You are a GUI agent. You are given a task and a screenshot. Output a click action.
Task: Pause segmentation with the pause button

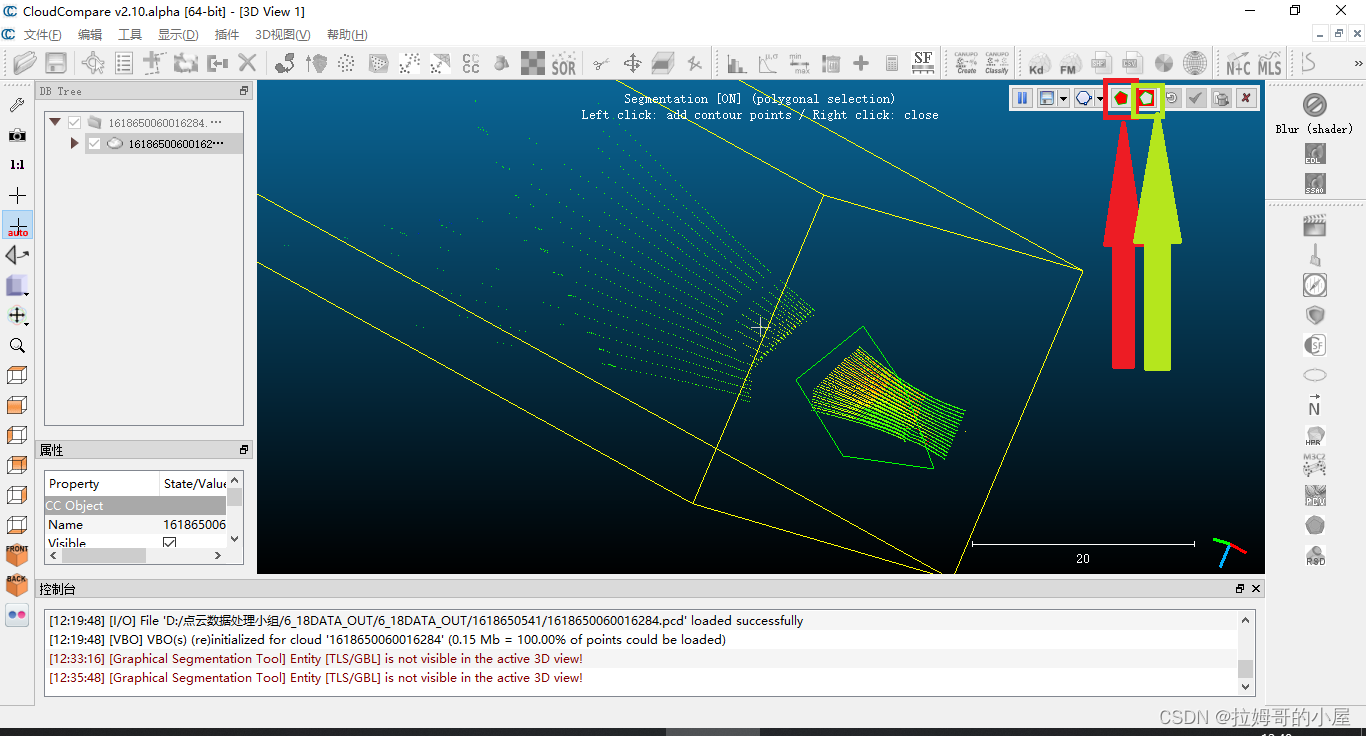[x=1022, y=98]
